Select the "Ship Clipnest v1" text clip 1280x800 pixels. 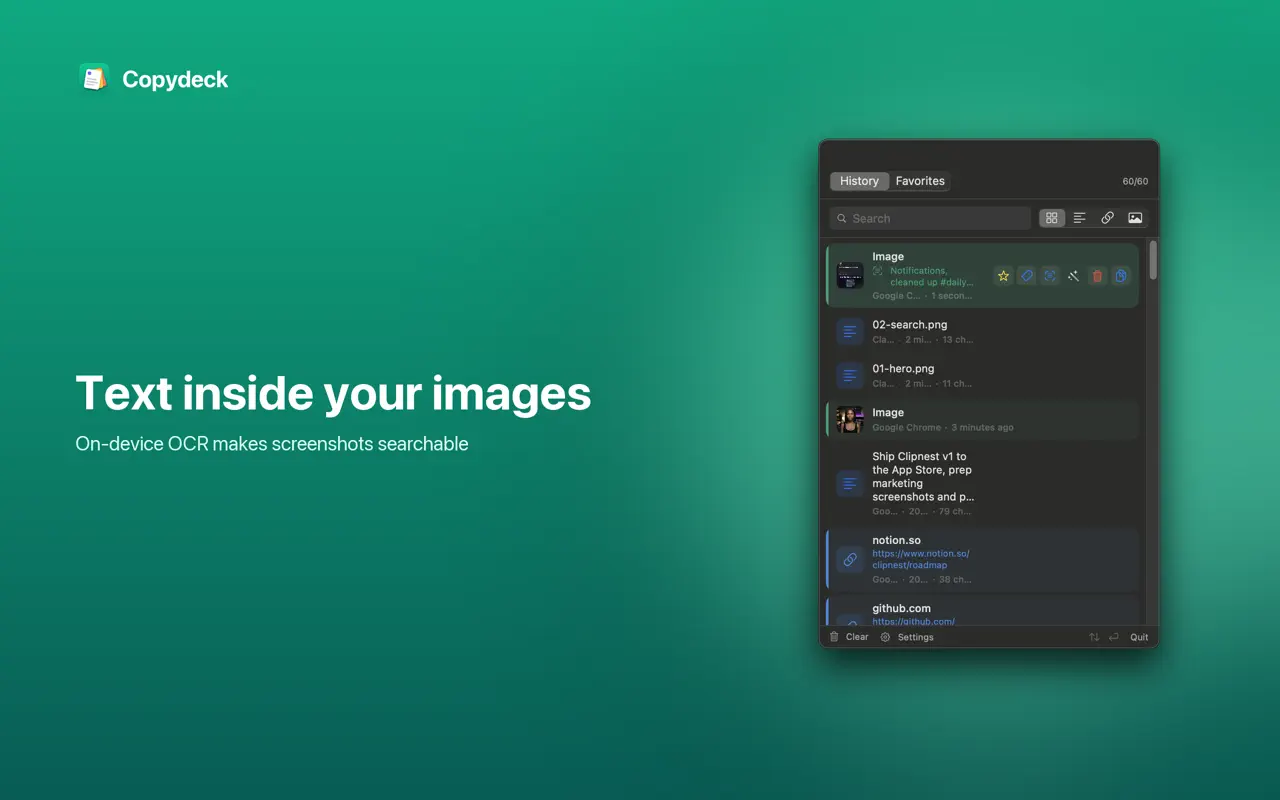tap(983, 484)
